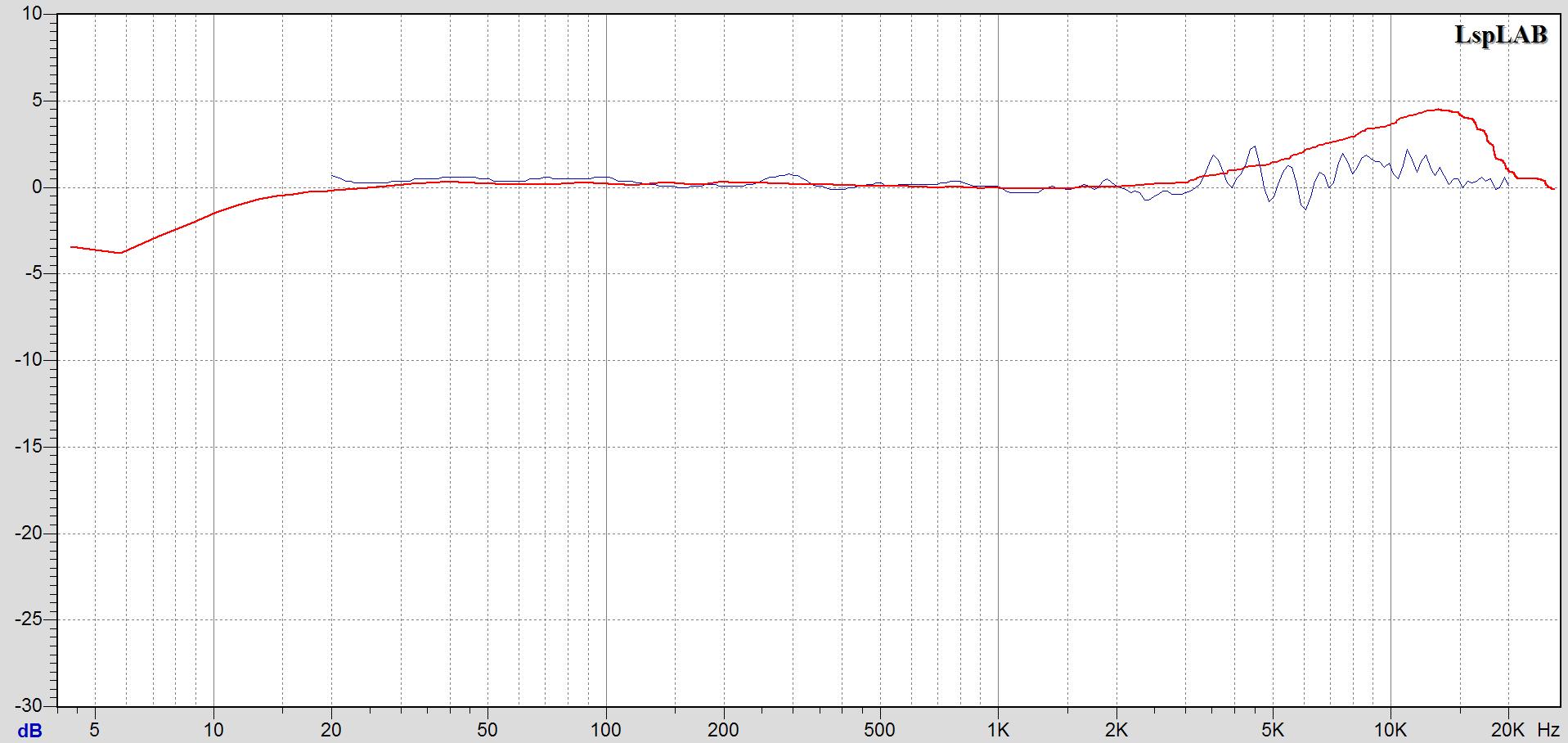This screenshot has width=1568, height=743.
Task: Click the 5K frequency label
Action: click(1272, 730)
